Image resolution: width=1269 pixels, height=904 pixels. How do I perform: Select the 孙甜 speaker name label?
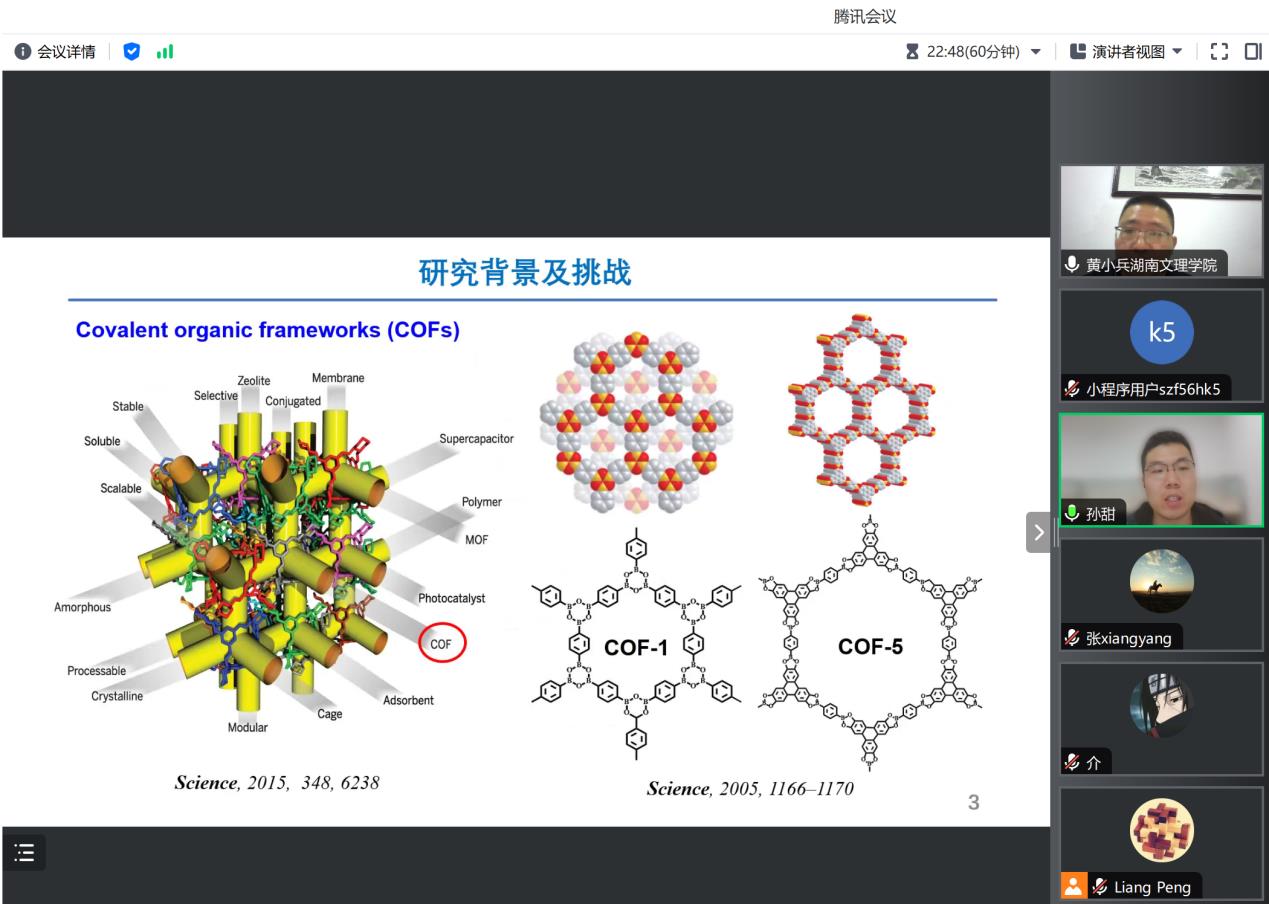click(x=1100, y=514)
